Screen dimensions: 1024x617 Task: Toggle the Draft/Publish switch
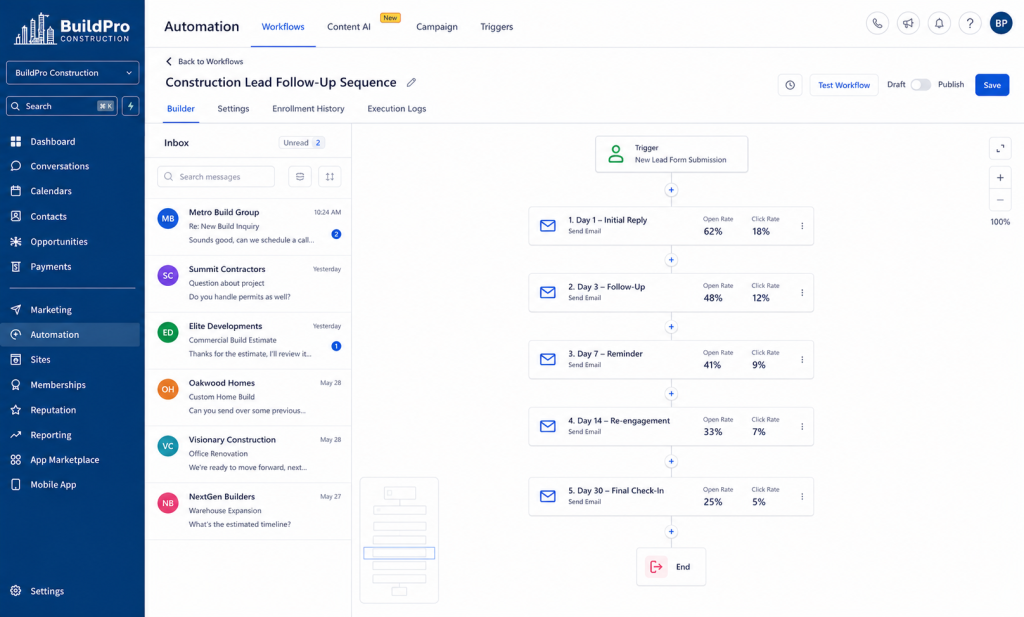point(921,85)
